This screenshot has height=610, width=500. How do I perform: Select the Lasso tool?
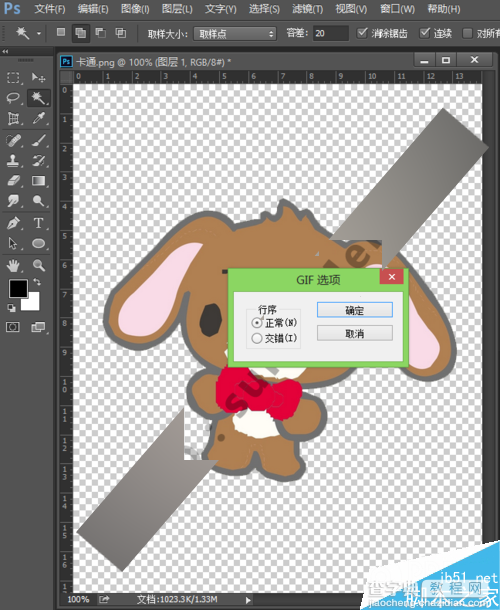coord(13,97)
